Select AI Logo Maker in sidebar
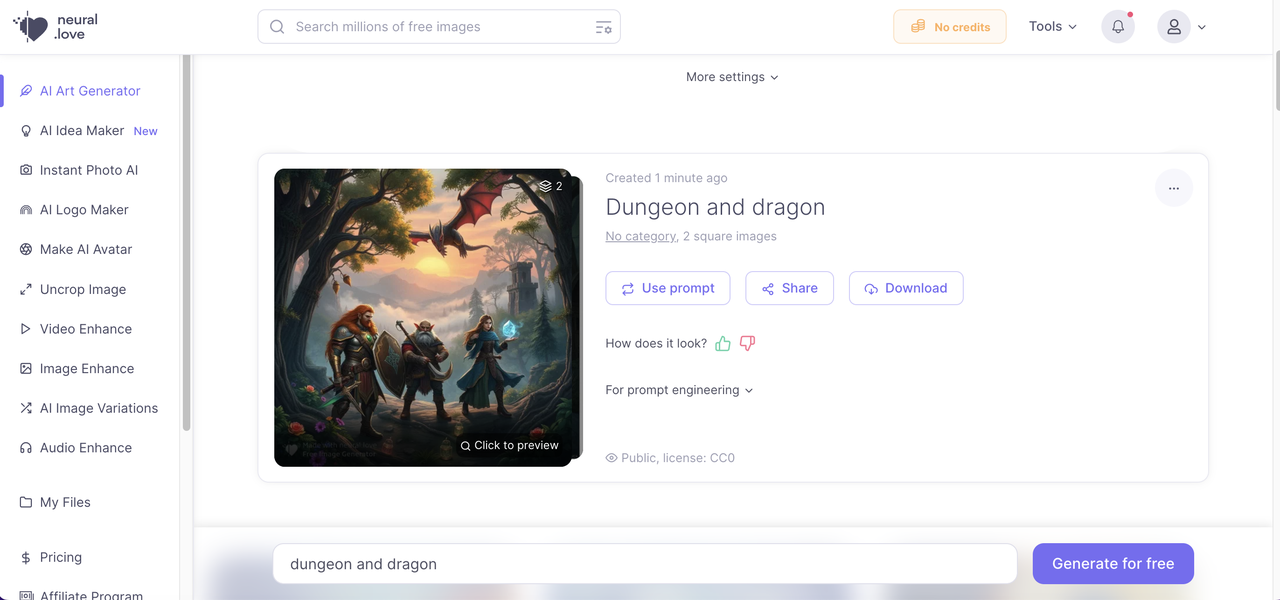 pos(84,210)
